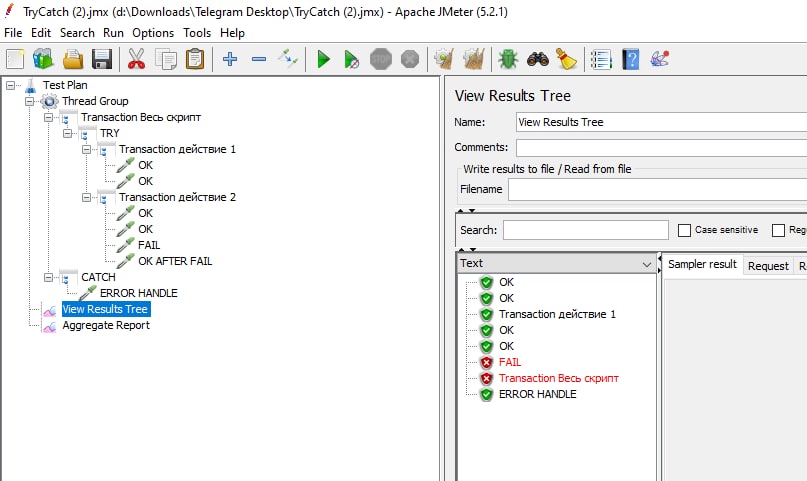Collapse the CATCH controller node

click(x=48, y=277)
